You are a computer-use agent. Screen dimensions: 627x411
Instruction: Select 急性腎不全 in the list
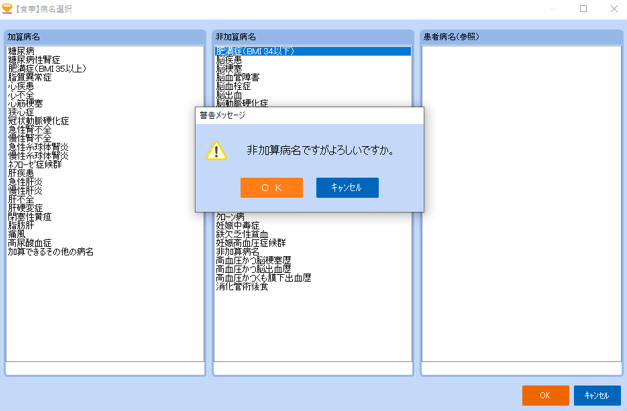click(x=30, y=130)
